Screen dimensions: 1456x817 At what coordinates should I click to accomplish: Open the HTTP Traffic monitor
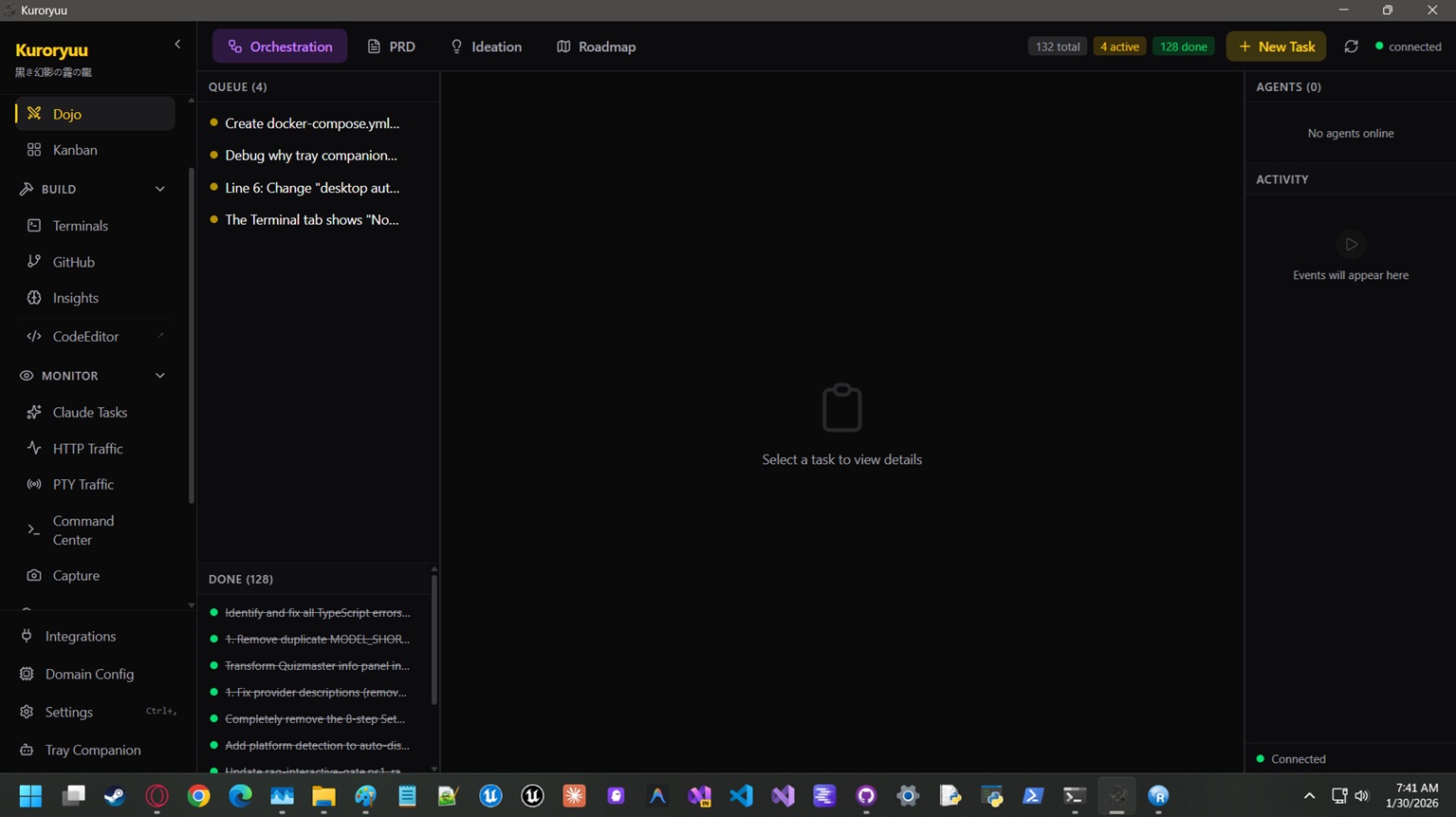(x=87, y=449)
